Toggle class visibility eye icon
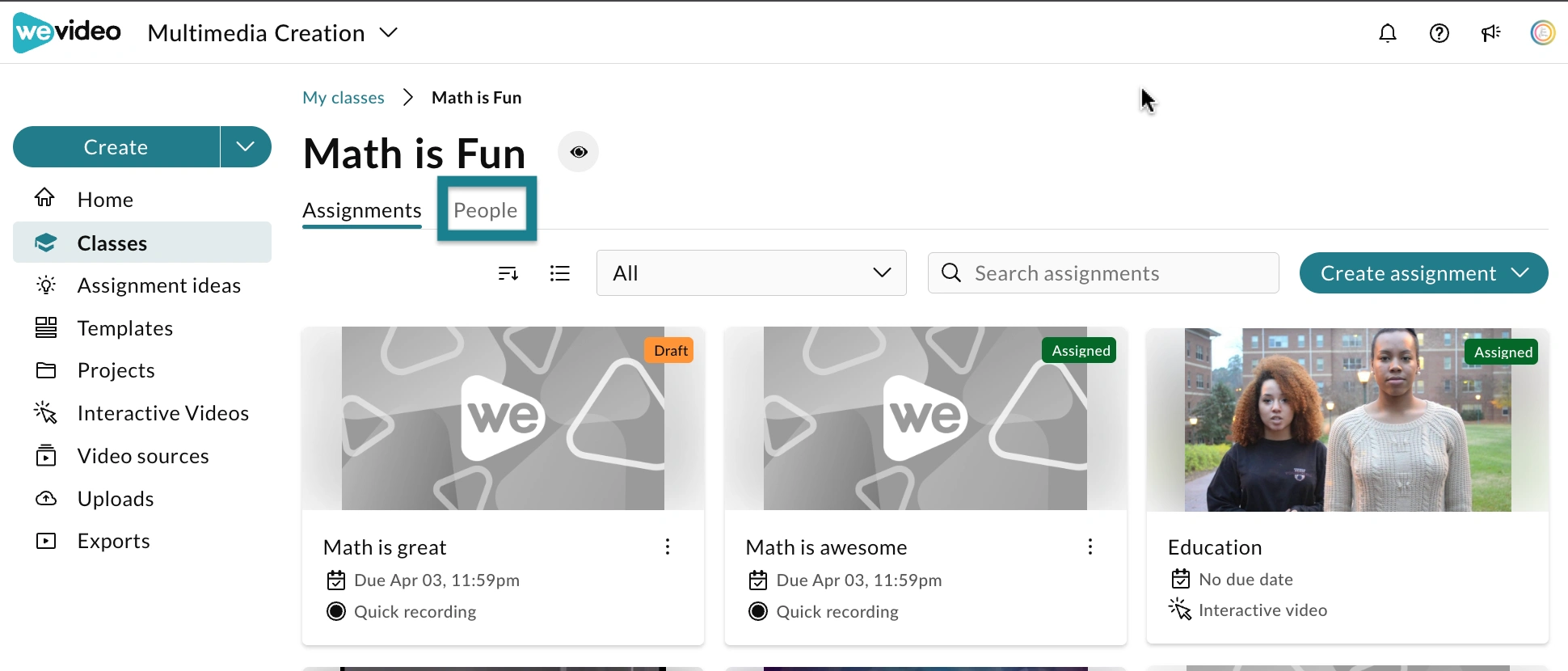The height and width of the screenshot is (671, 1568). point(579,152)
